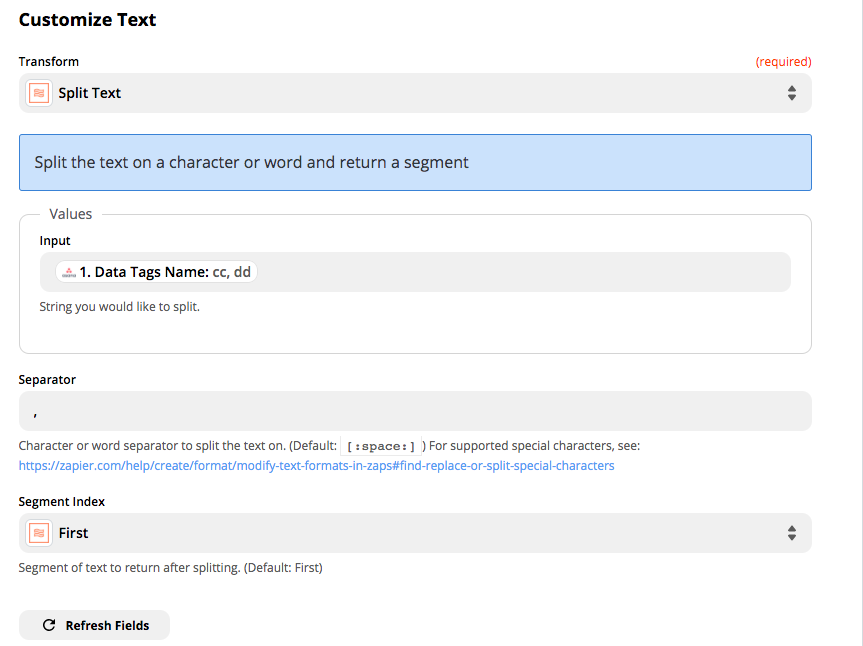Open the Zapier special characters help link
The width and height of the screenshot is (863, 646).
coord(316,465)
